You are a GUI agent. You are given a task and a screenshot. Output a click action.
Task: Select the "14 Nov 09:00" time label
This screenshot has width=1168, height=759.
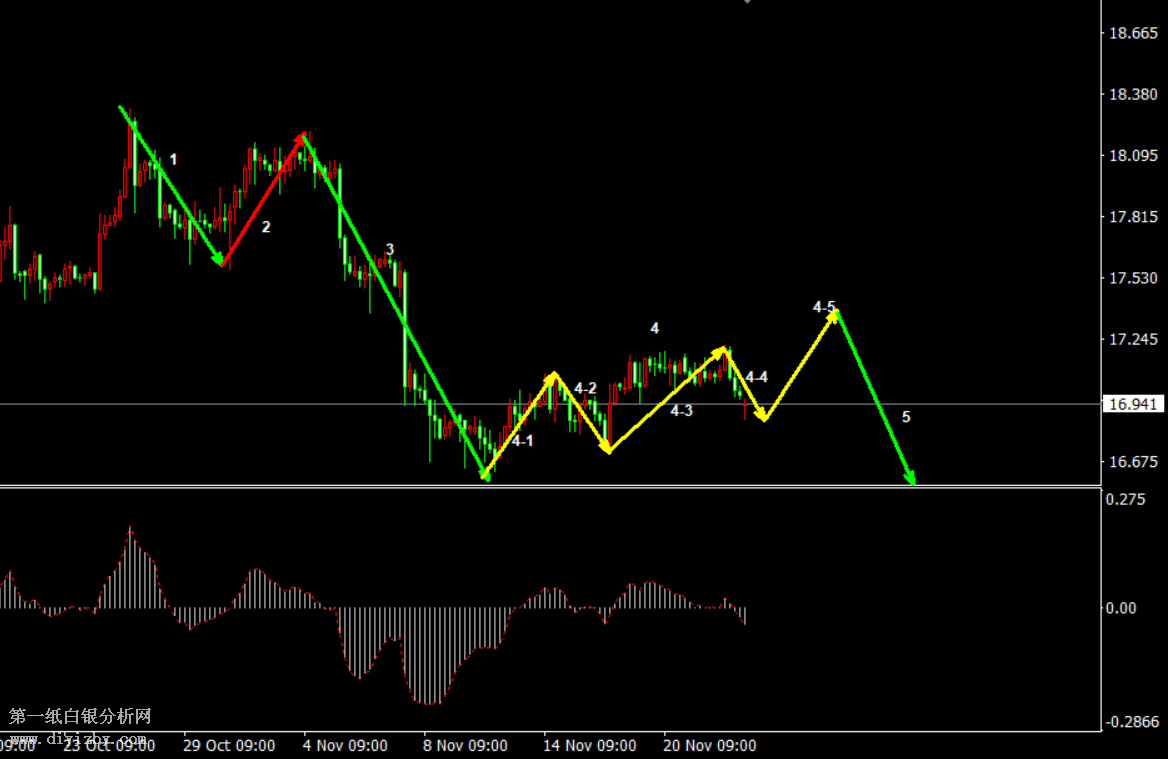coord(589,746)
